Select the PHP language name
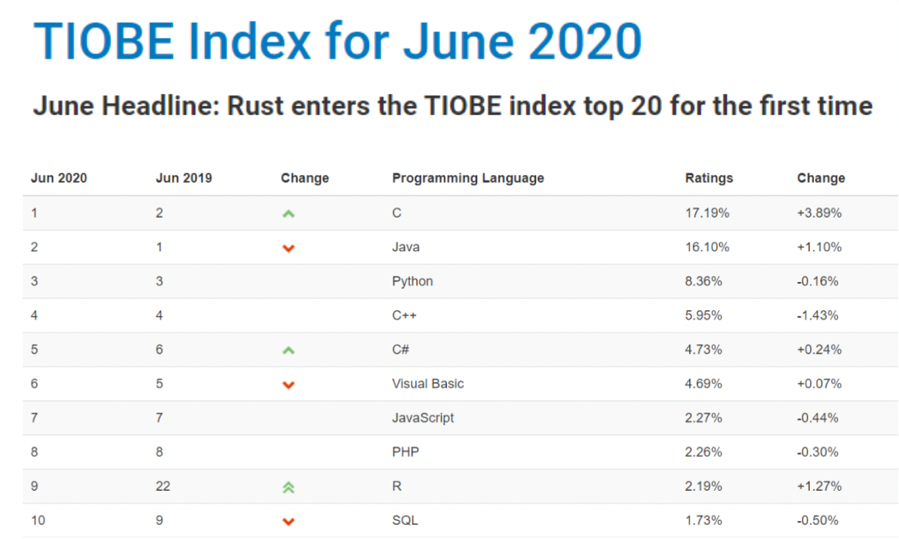This screenshot has height=539, width=899. 405,452
